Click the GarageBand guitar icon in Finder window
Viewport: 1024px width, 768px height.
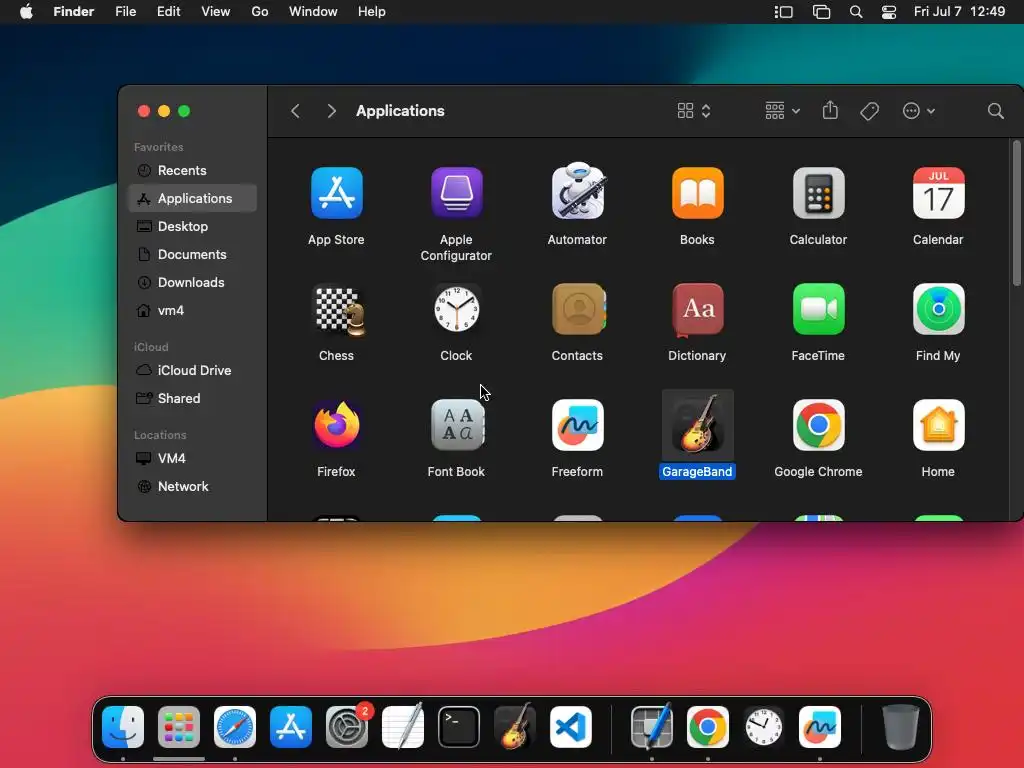(x=697, y=425)
